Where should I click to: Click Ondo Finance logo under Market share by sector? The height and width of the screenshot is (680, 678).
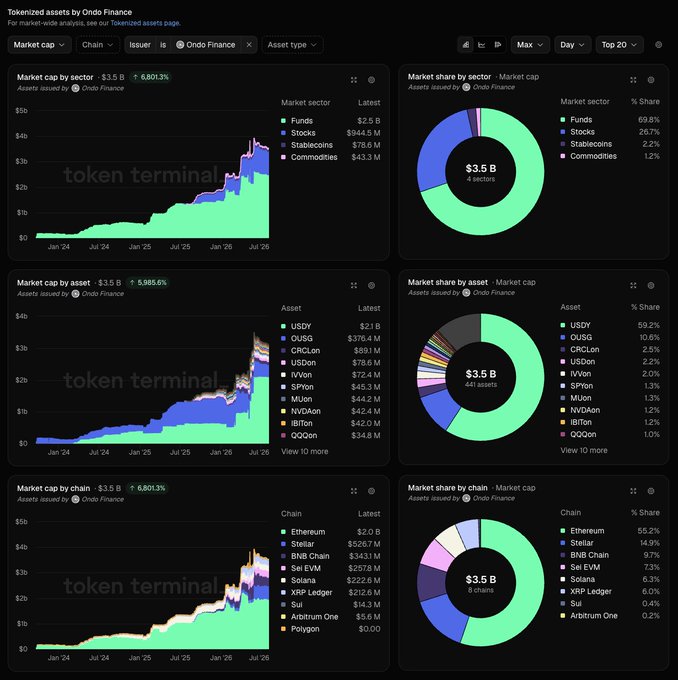click(x=466, y=87)
